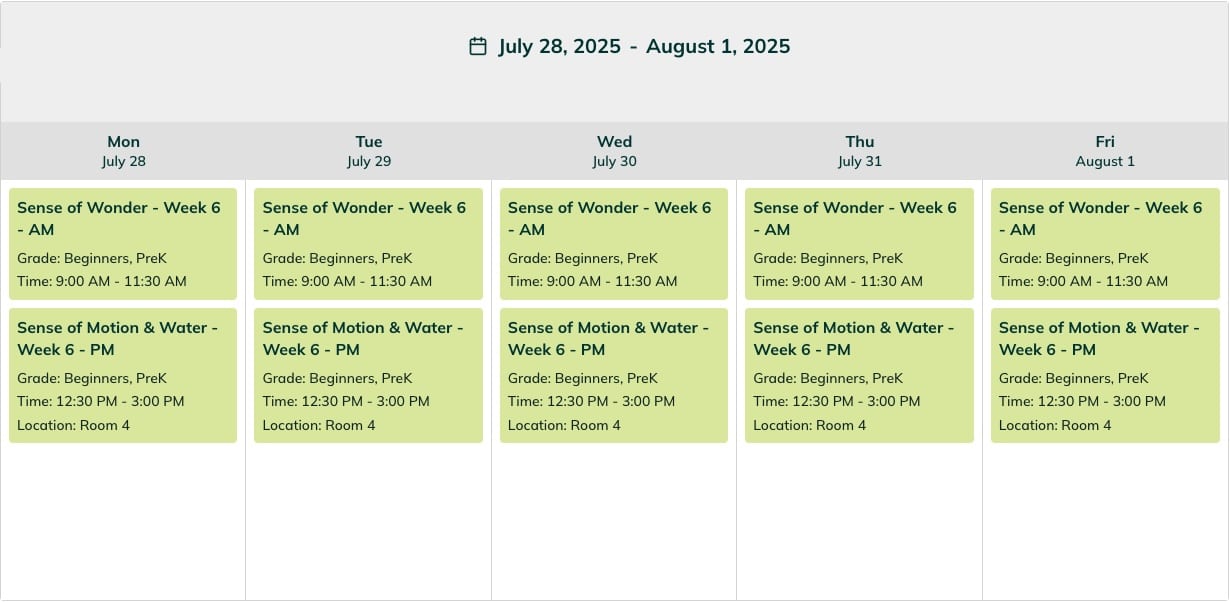This screenshot has height=602, width=1230.
Task: Open the August 1, 2025 end date
Action: (x=718, y=46)
